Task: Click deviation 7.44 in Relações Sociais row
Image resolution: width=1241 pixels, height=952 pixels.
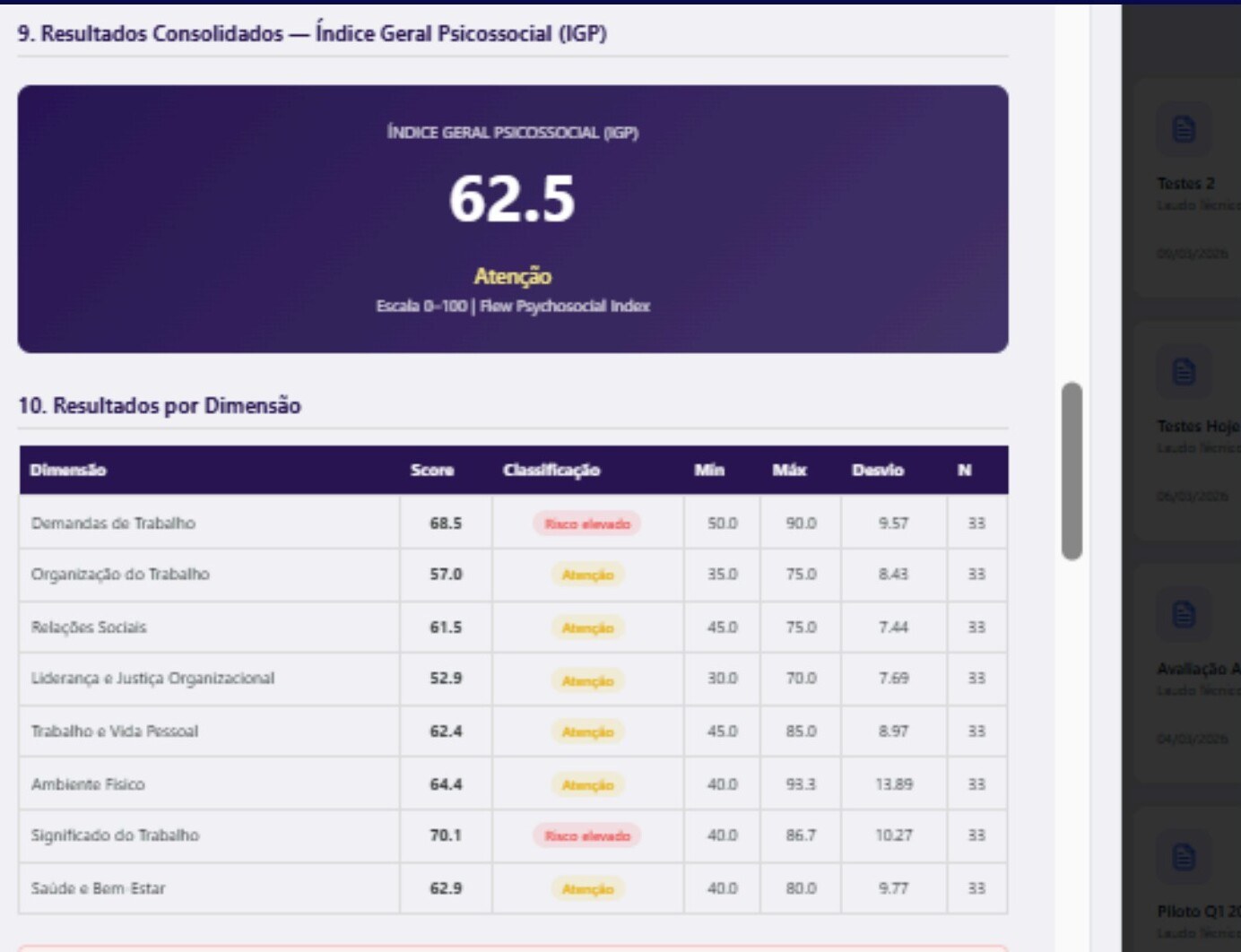Action: coord(893,627)
